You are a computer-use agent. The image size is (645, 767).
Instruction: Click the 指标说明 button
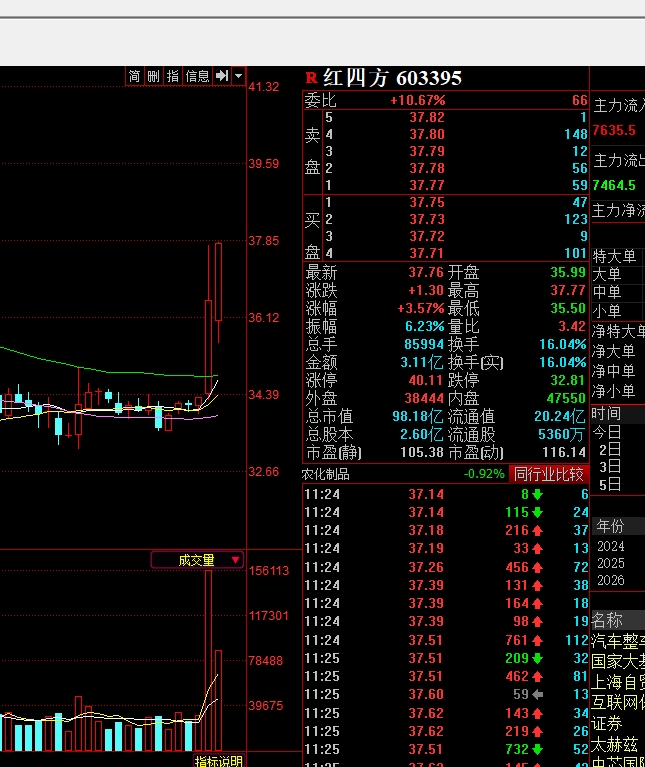[x=219, y=761]
